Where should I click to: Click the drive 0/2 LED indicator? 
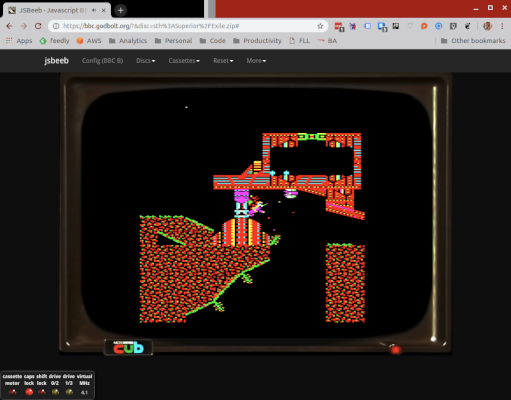[x=55, y=392]
